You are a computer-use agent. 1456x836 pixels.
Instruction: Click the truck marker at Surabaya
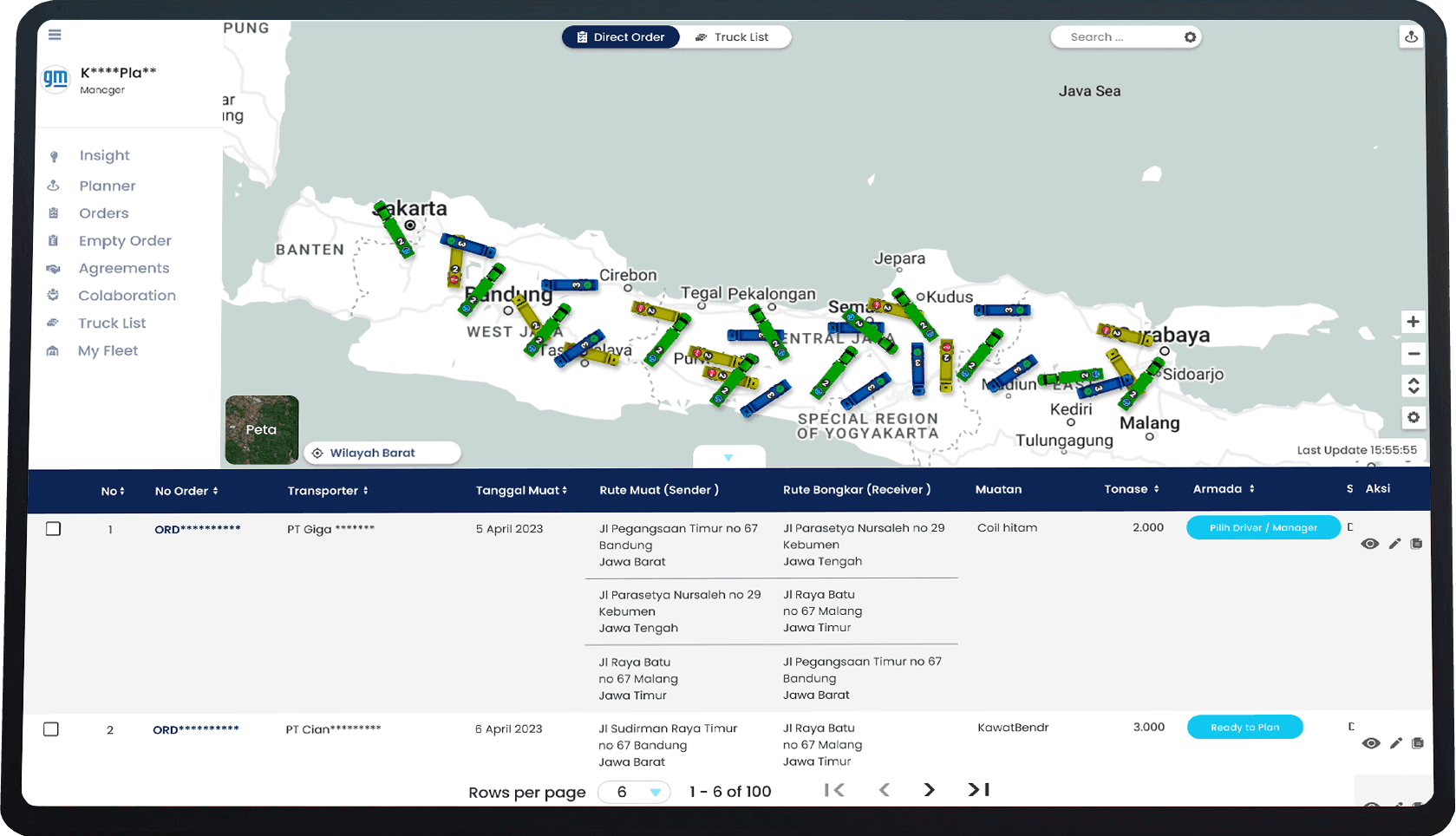tap(1124, 334)
